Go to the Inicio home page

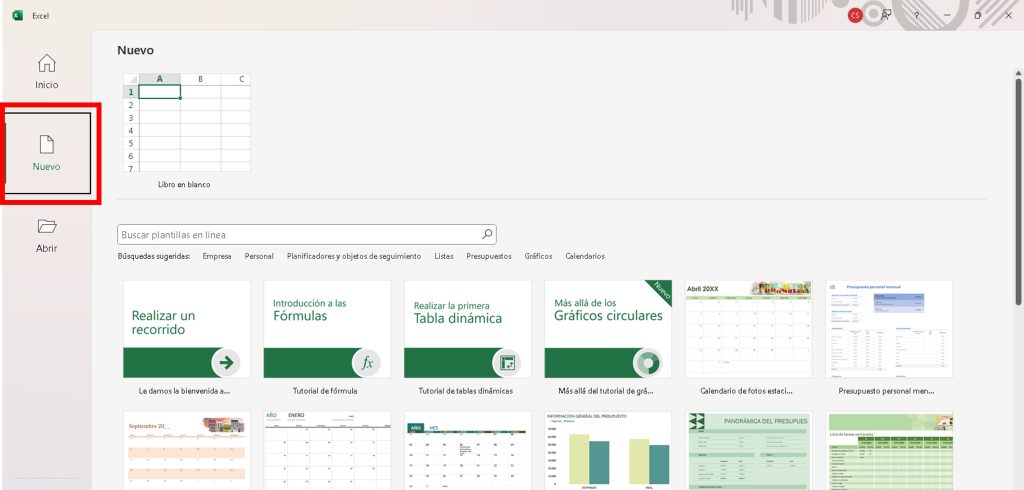[46, 72]
